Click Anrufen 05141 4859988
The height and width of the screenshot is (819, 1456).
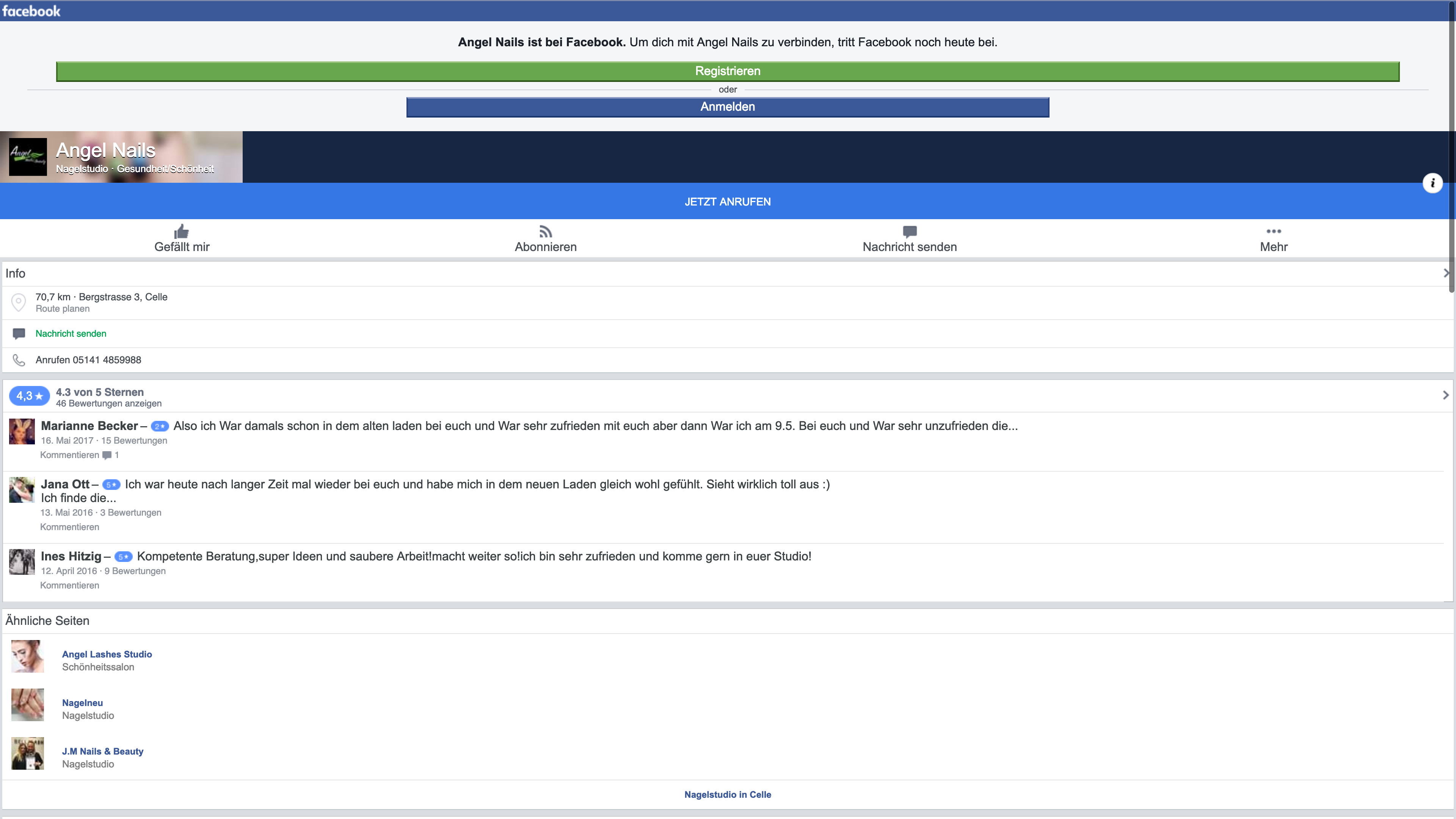88,360
